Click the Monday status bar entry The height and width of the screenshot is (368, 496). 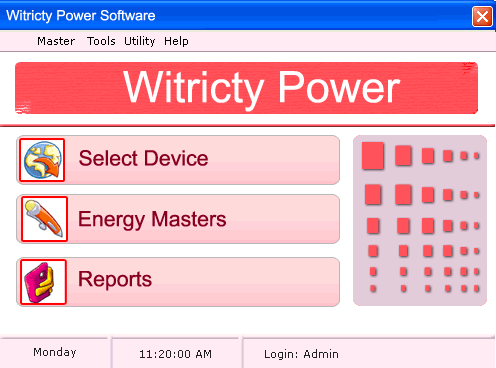click(55, 352)
